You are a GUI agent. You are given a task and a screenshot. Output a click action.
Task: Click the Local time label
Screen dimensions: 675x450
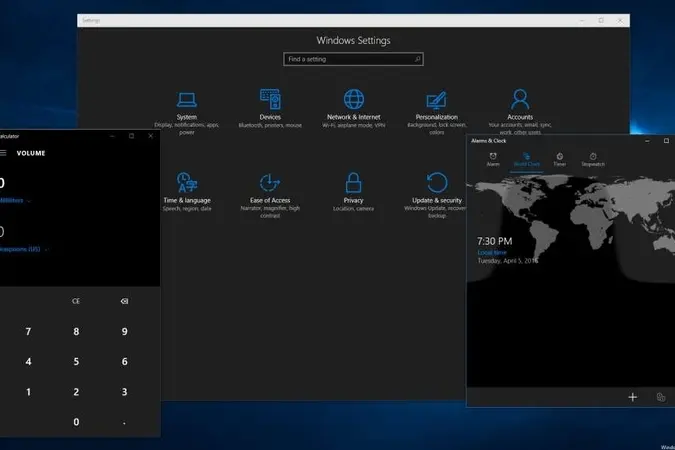pyautogui.click(x=492, y=253)
